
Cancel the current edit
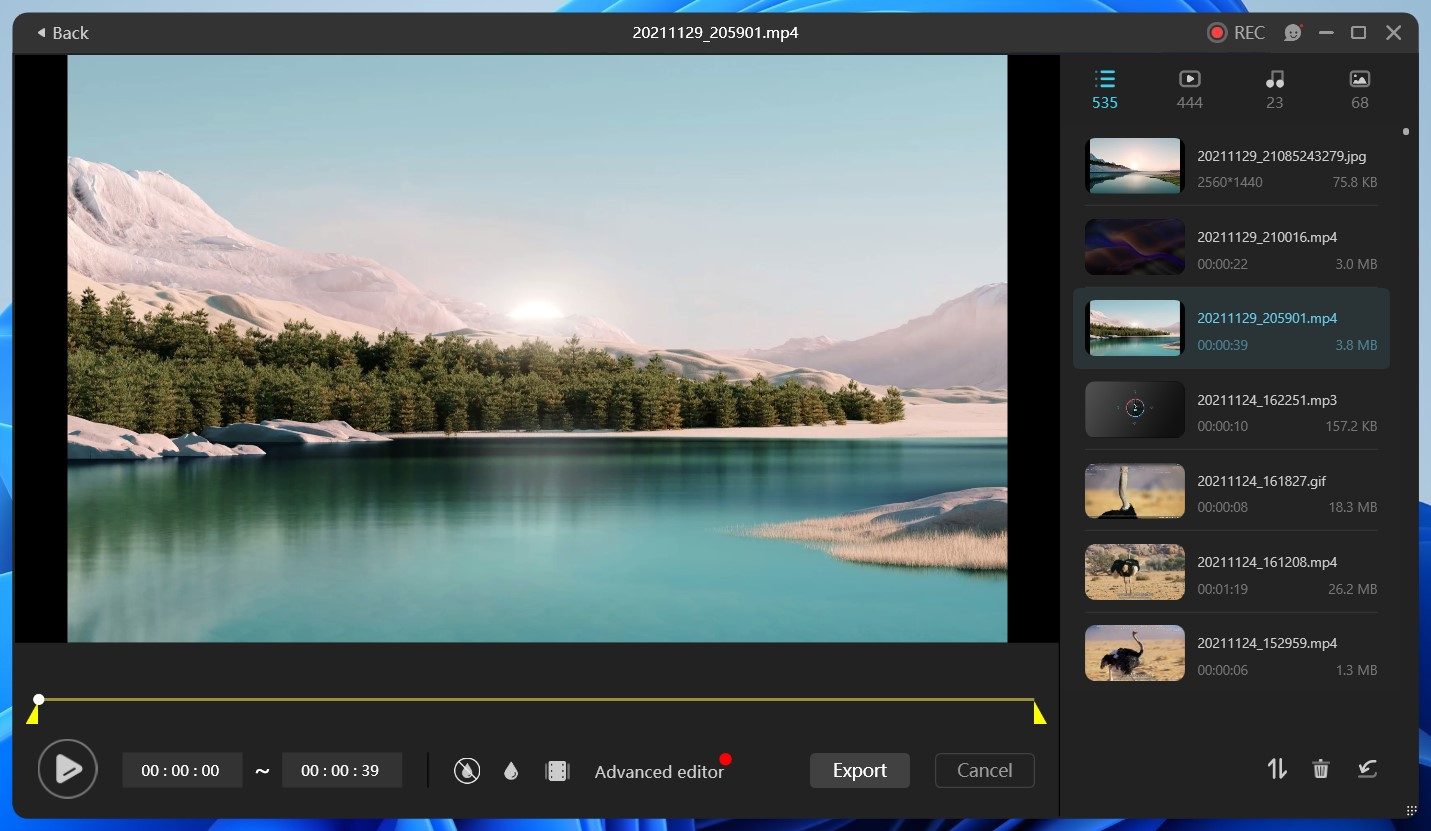(984, 770)
